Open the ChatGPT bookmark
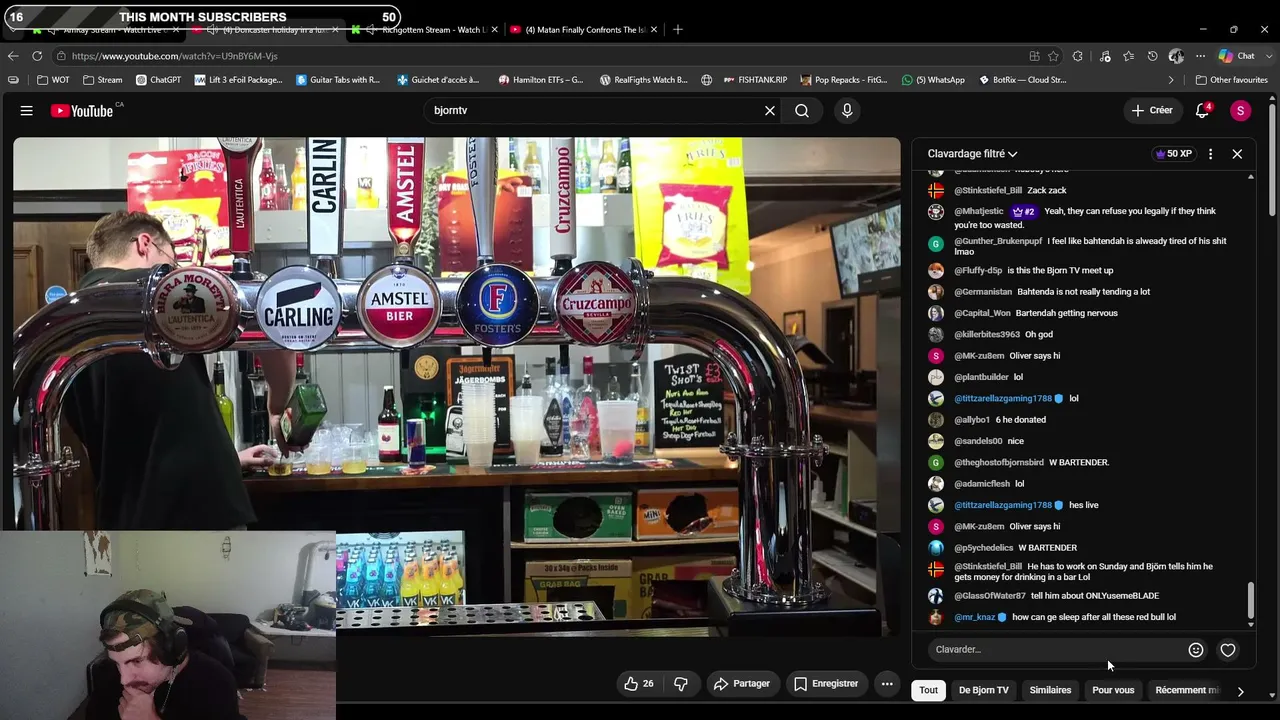Image resolution: width=1280 pixels, height=720 pixels. (x=158, y=80)
